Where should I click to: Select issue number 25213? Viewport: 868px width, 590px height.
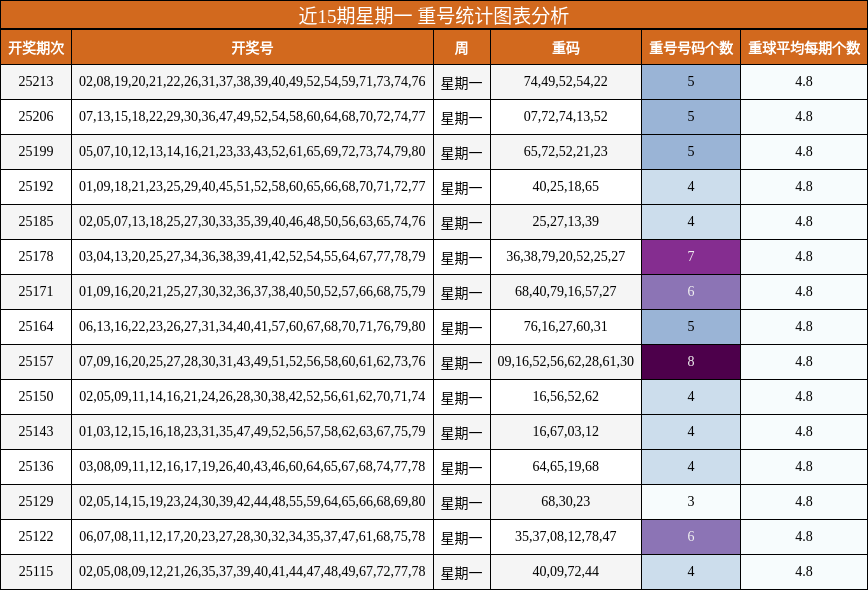(x=36, y=81)
